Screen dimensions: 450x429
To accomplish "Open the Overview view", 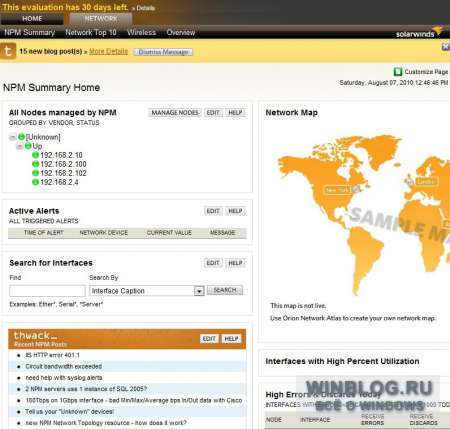I will [181, 32].
